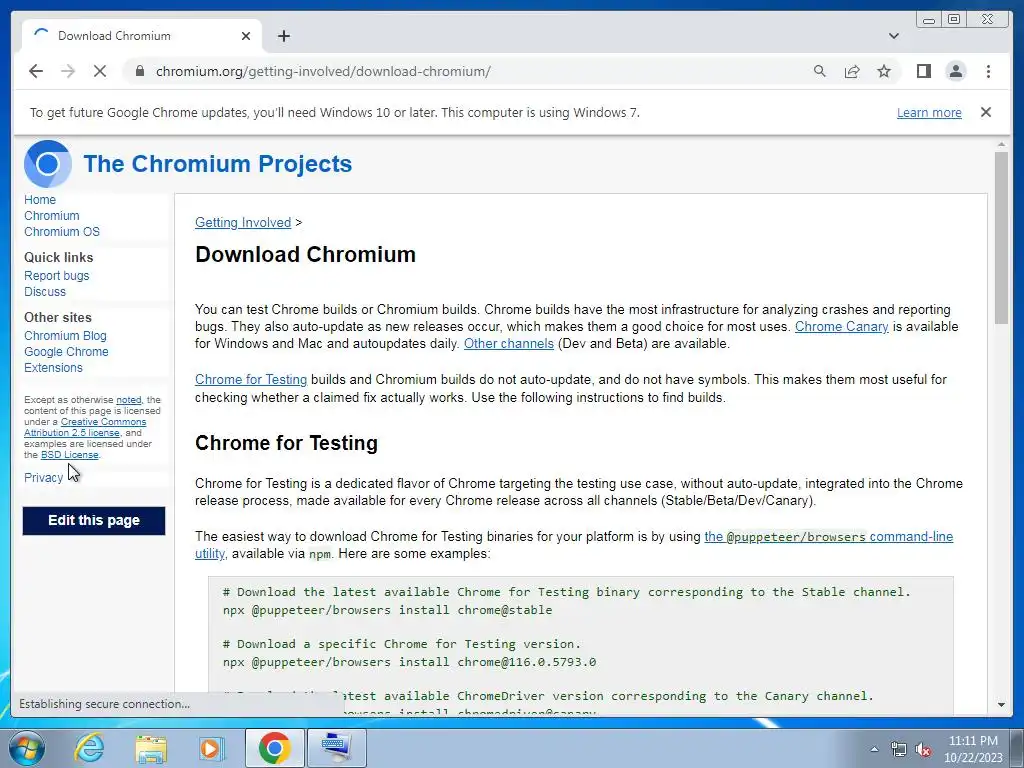Open the @puppeteer/browsers command-line utility link
1024x768 pixels.
829,537
